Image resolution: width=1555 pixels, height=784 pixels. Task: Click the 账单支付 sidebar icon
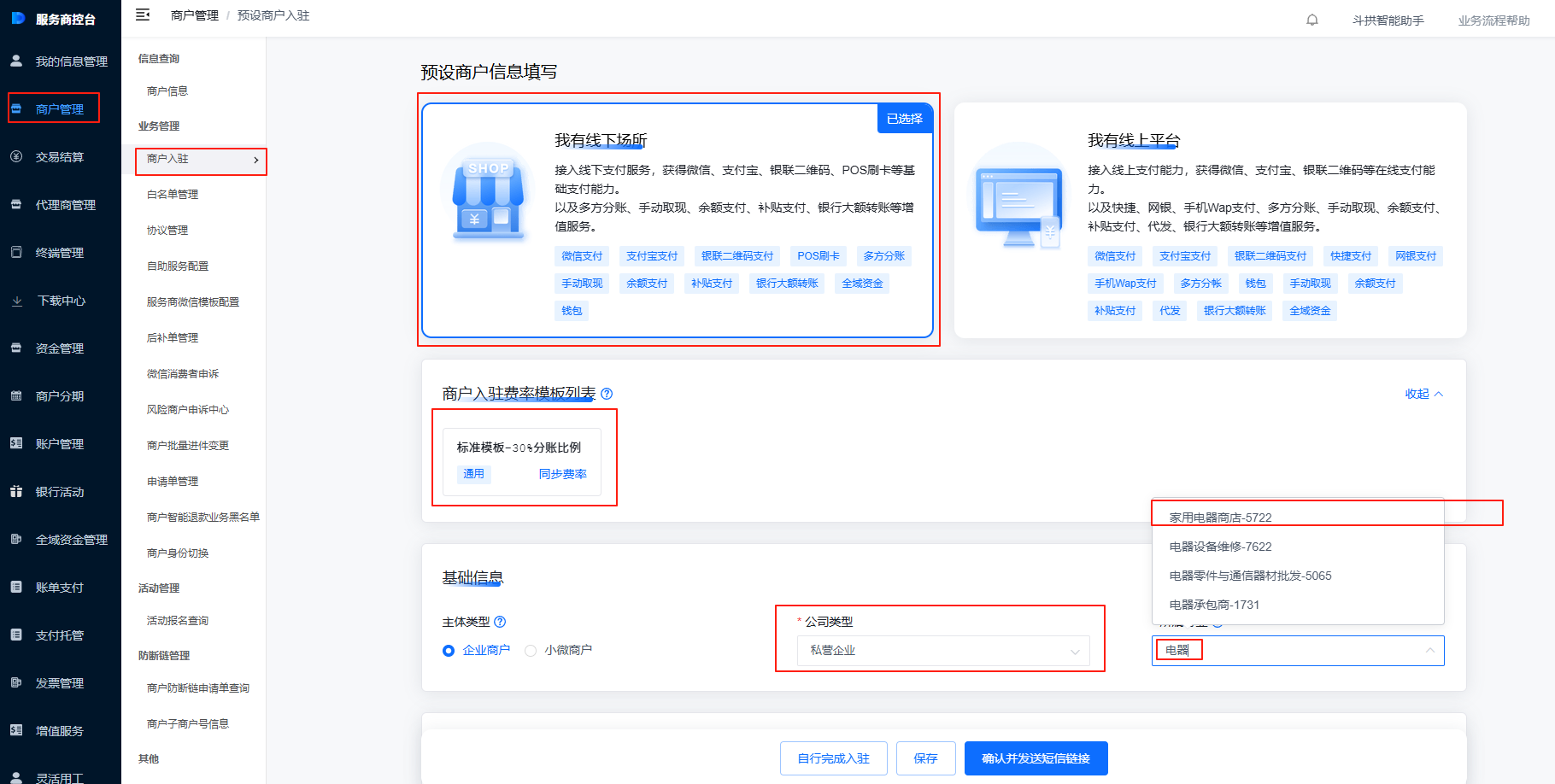[16, 587]
